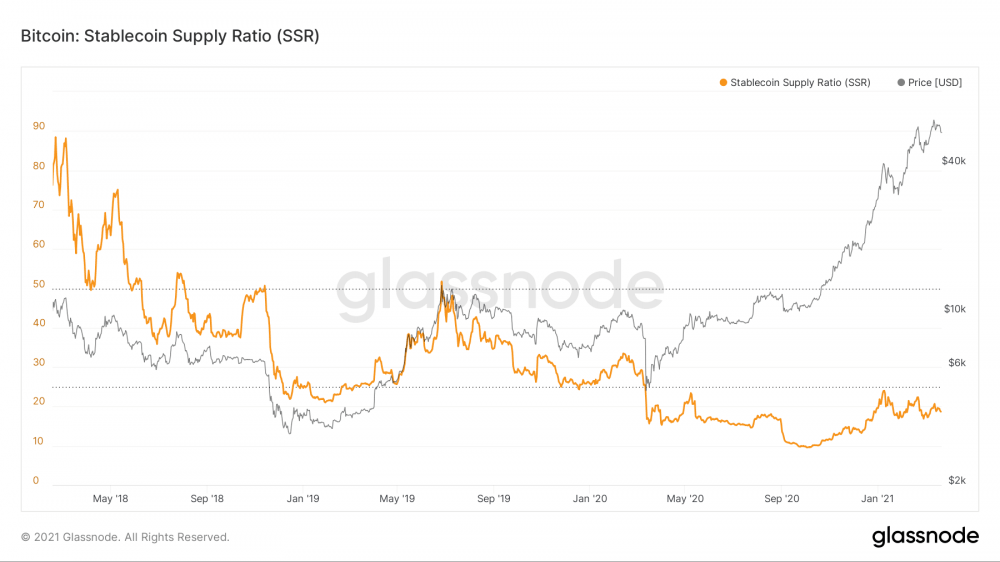The width and height of the screenshot is (1000, 562).
Task: Click the orange SSR legend dot
Action: click(x=723, y=83)
